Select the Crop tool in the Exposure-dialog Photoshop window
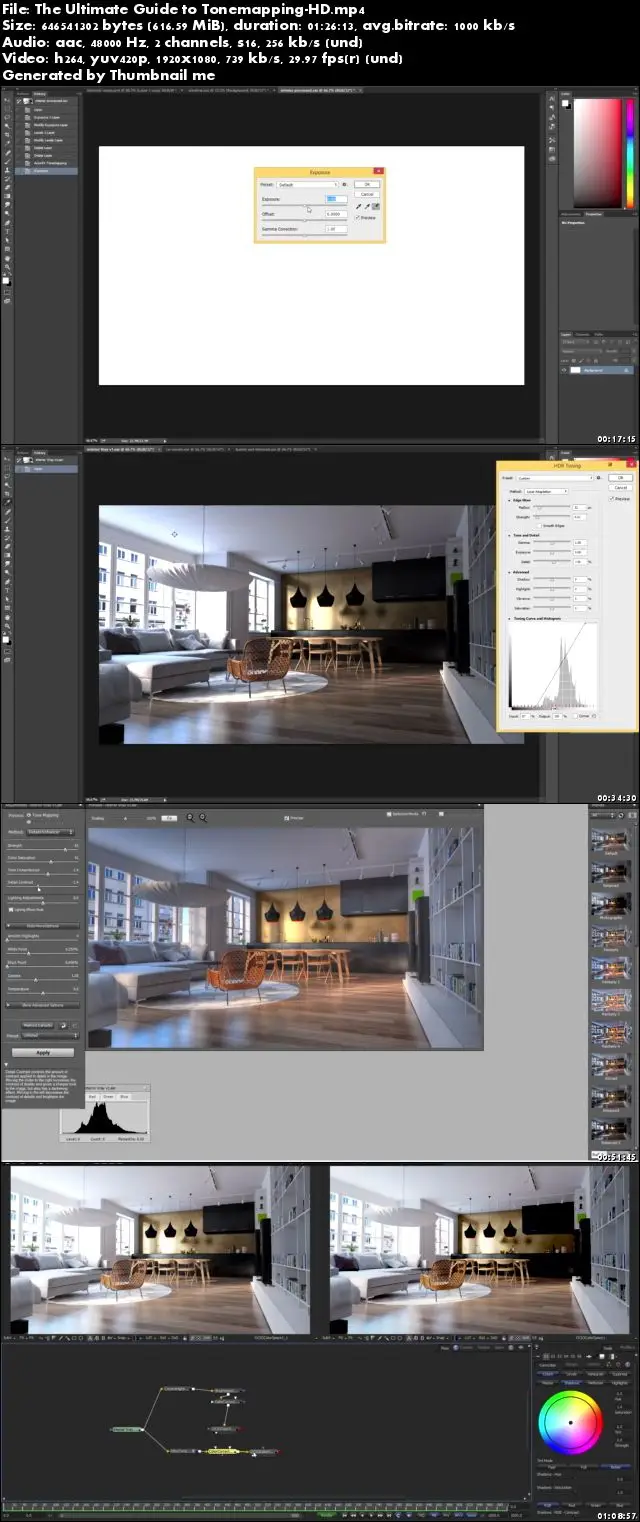This screenshot has height=1522, width=640. tap(7, 135)
